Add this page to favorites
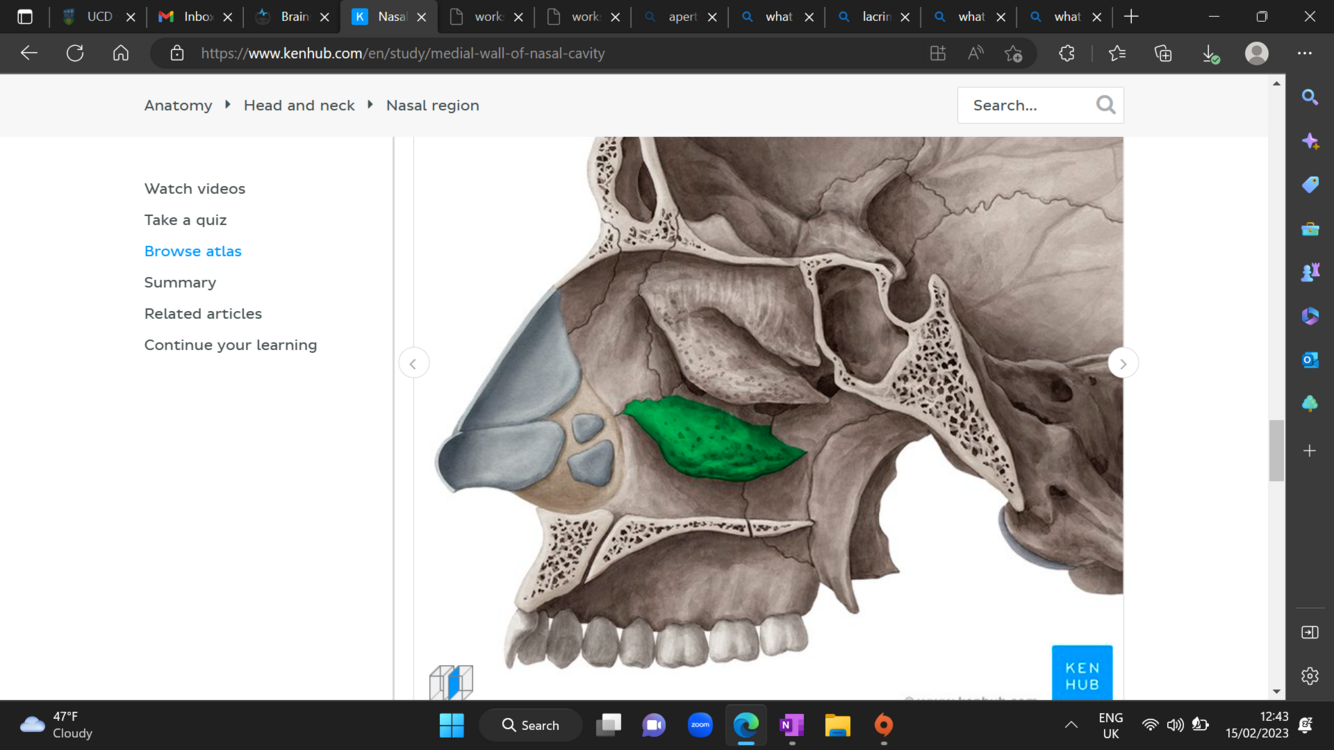 (x=1014, y=53)
